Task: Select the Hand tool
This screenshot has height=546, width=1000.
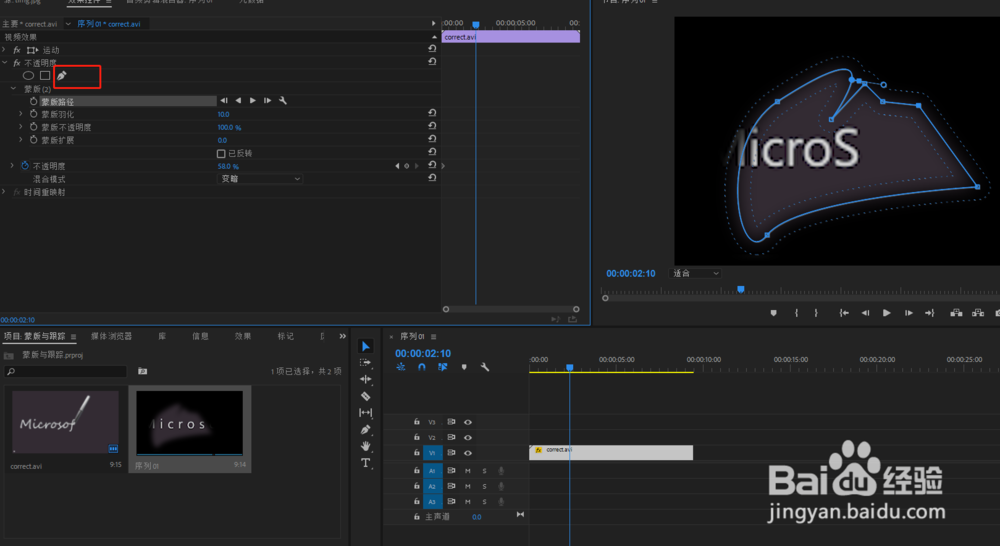Action: (x=365, y=446)
